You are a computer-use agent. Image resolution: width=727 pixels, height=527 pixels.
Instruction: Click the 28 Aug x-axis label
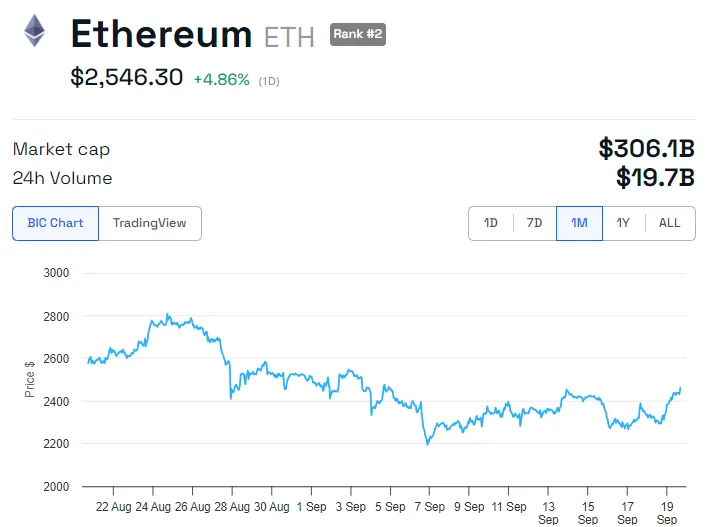[232, 507]
